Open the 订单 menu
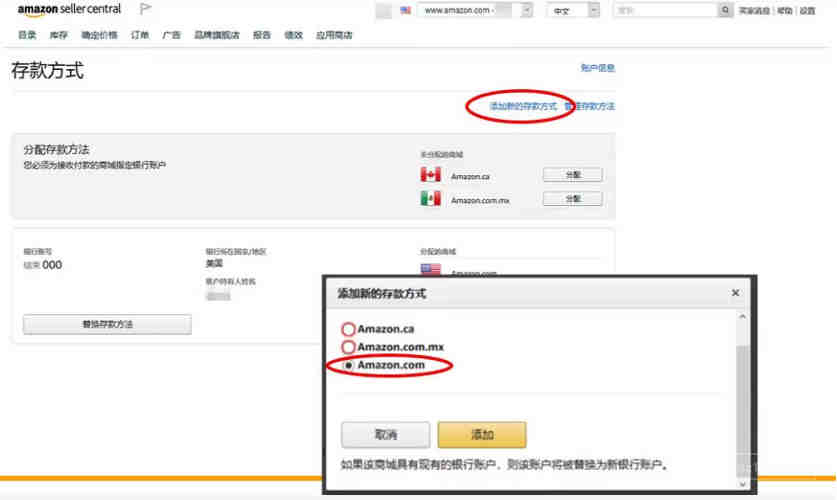 pos(140,35)
